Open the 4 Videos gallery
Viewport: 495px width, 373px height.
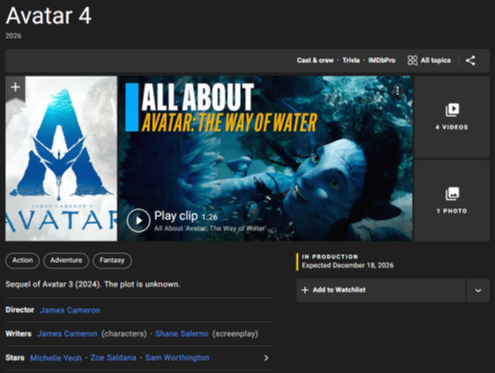(x=452, y=117)
